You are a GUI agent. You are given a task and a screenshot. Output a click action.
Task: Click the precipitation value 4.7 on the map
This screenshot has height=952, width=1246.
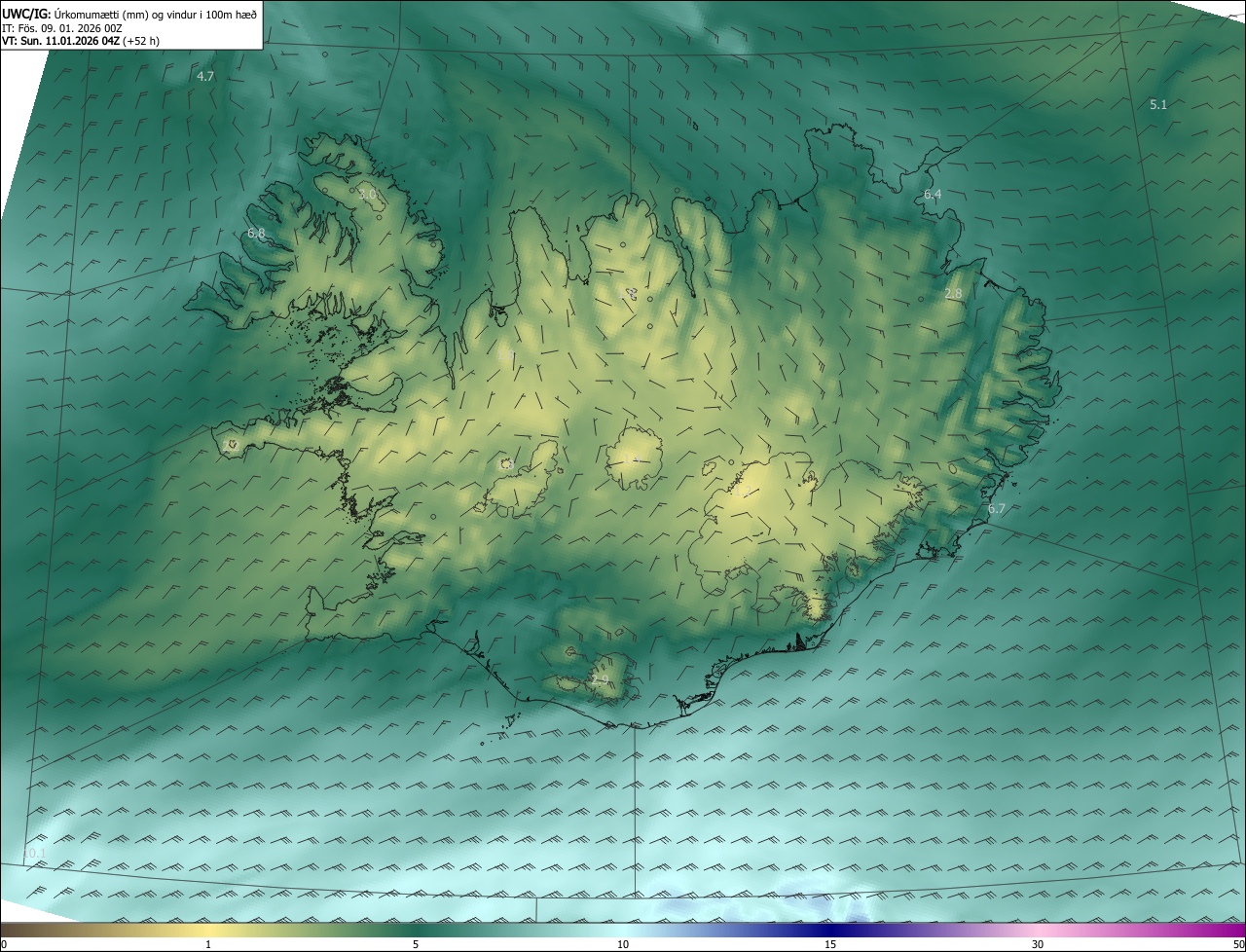[205, 76]
